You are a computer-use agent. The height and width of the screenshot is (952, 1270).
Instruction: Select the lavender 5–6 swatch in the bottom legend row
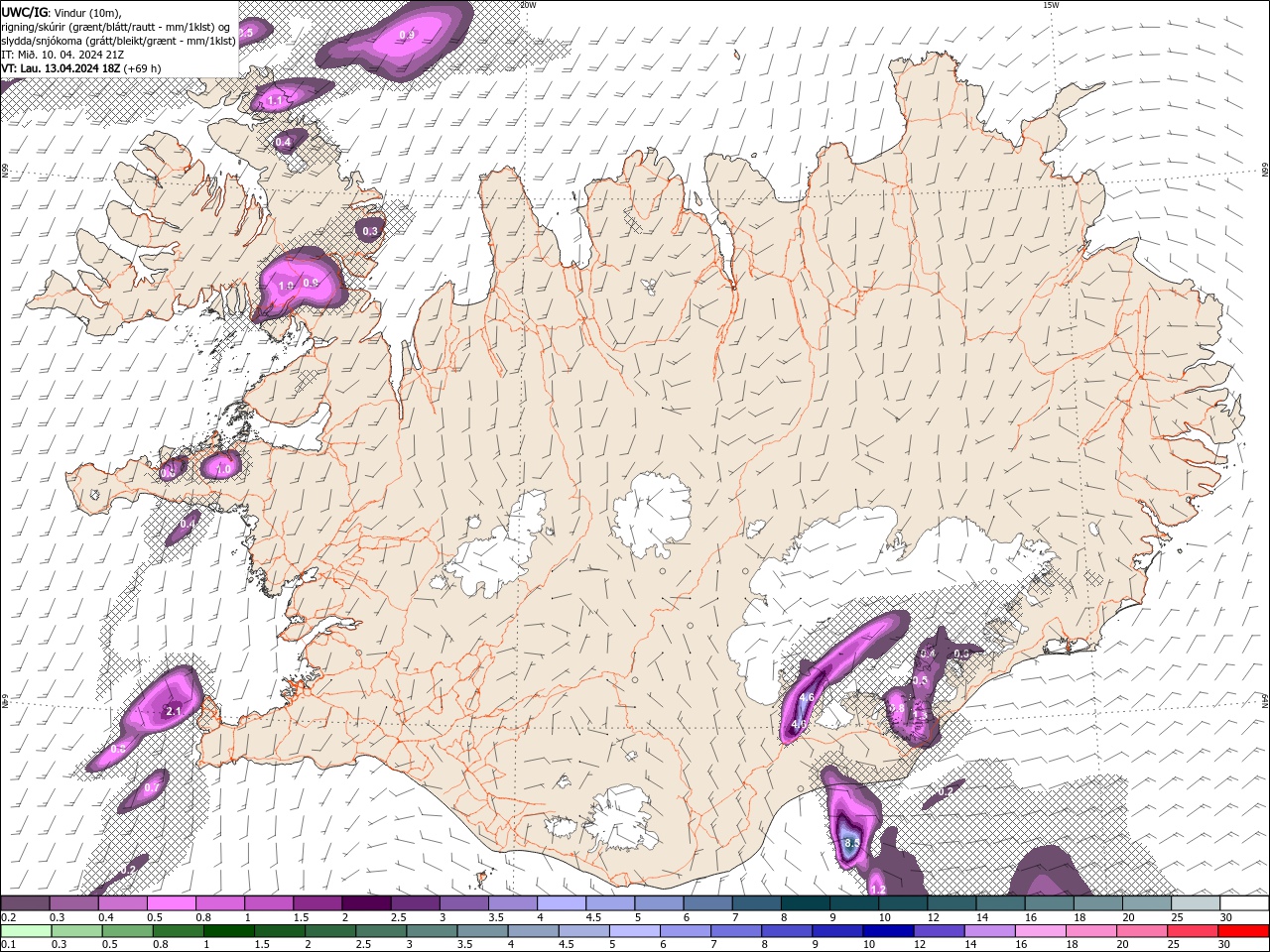[x=635, y=930]
